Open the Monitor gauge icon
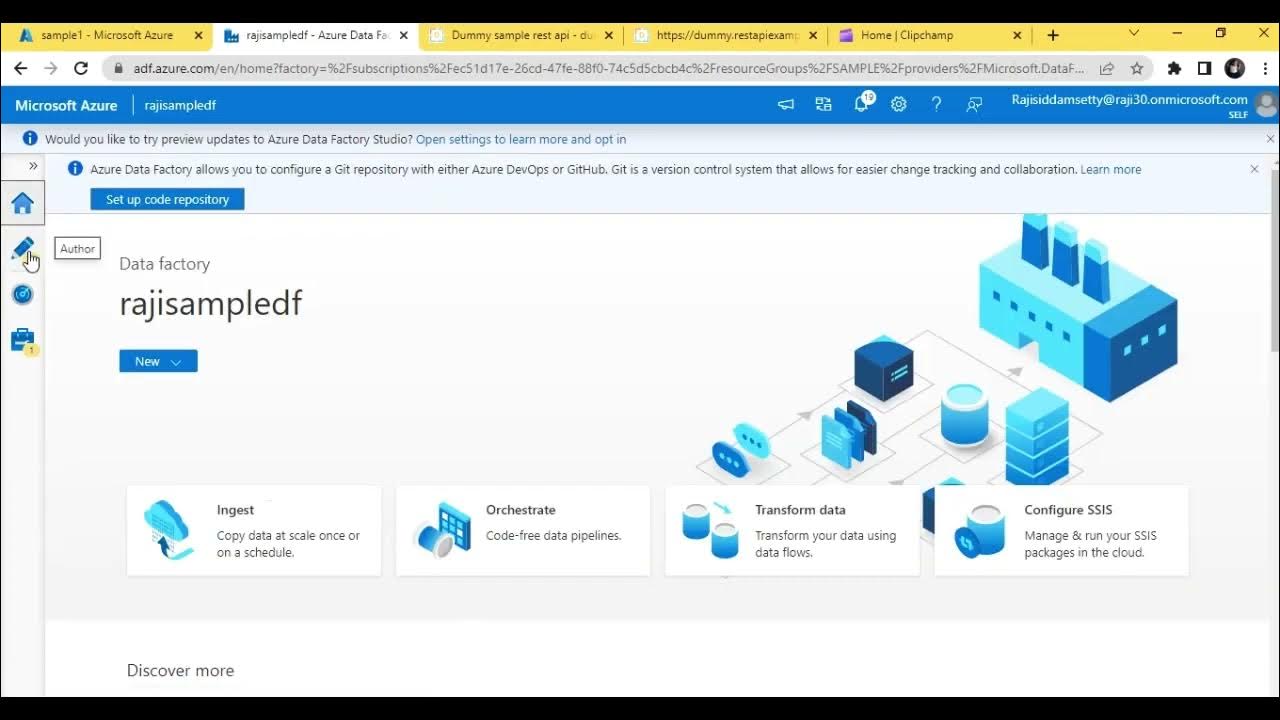 [22, 294]
